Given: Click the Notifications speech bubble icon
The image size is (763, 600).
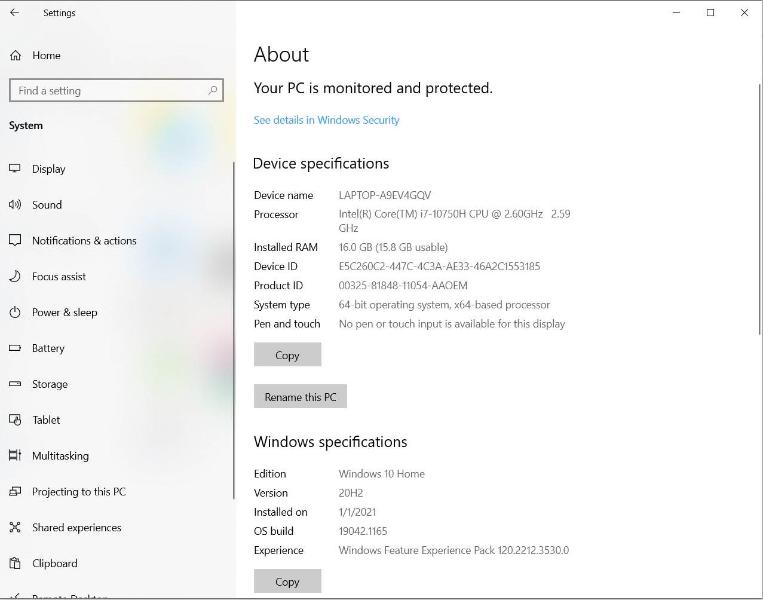Looking at the screenshot, I should [x=15, y=240].
